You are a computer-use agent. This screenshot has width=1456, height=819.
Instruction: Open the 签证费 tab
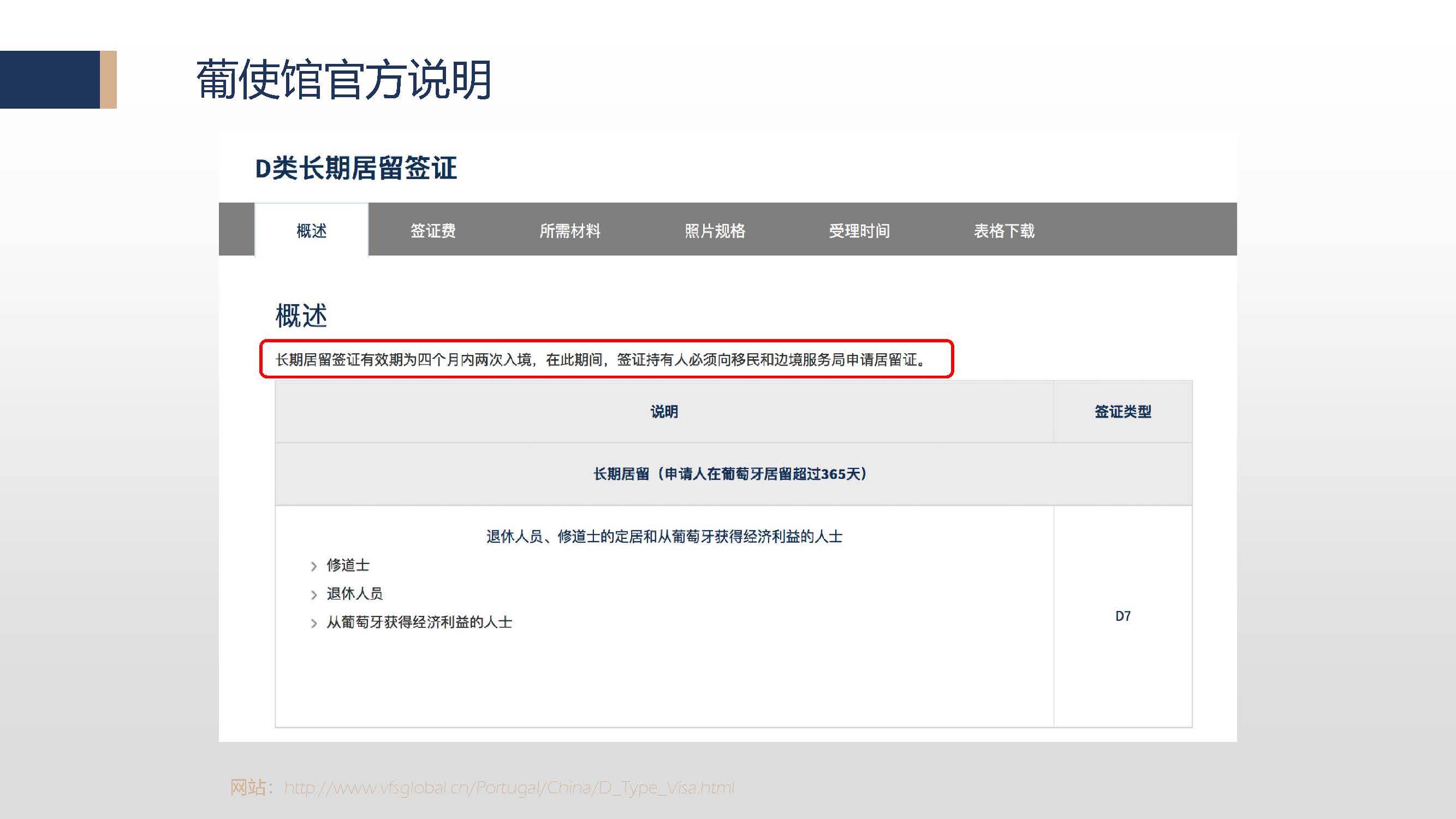(433, 230)
